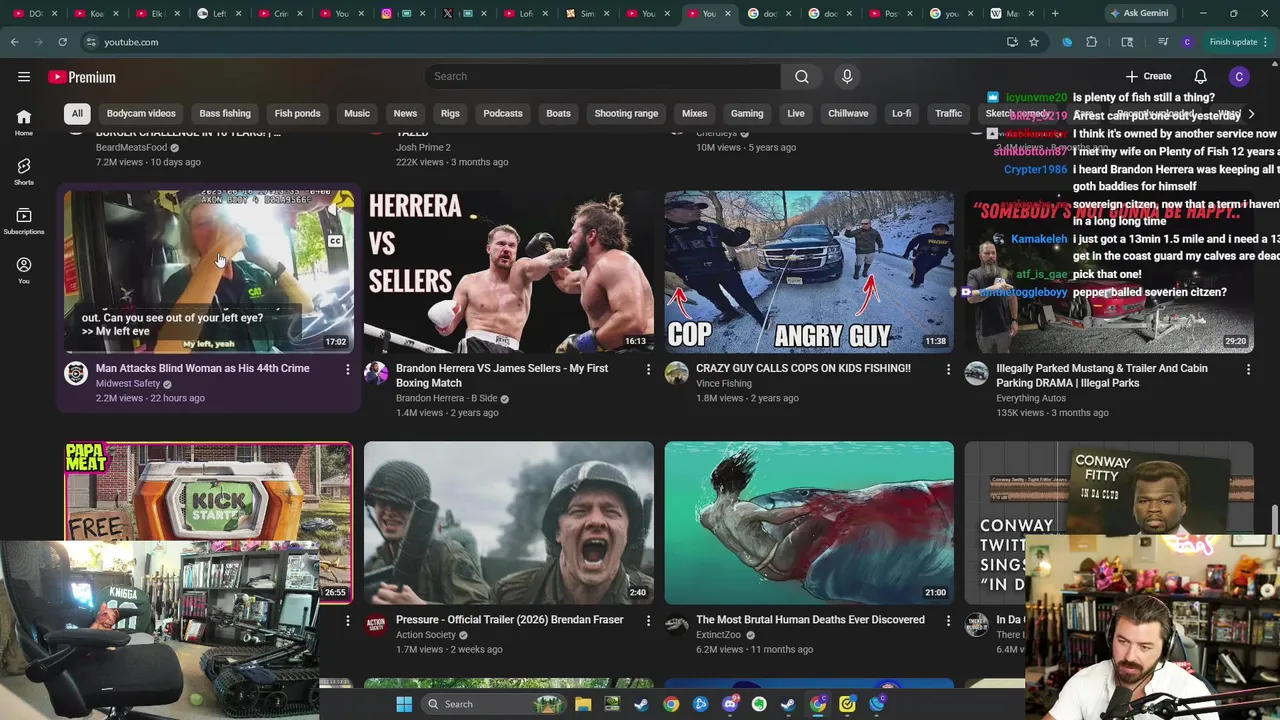
Task: Open Midwest Safety channel name link
Action: pos(128,383)
